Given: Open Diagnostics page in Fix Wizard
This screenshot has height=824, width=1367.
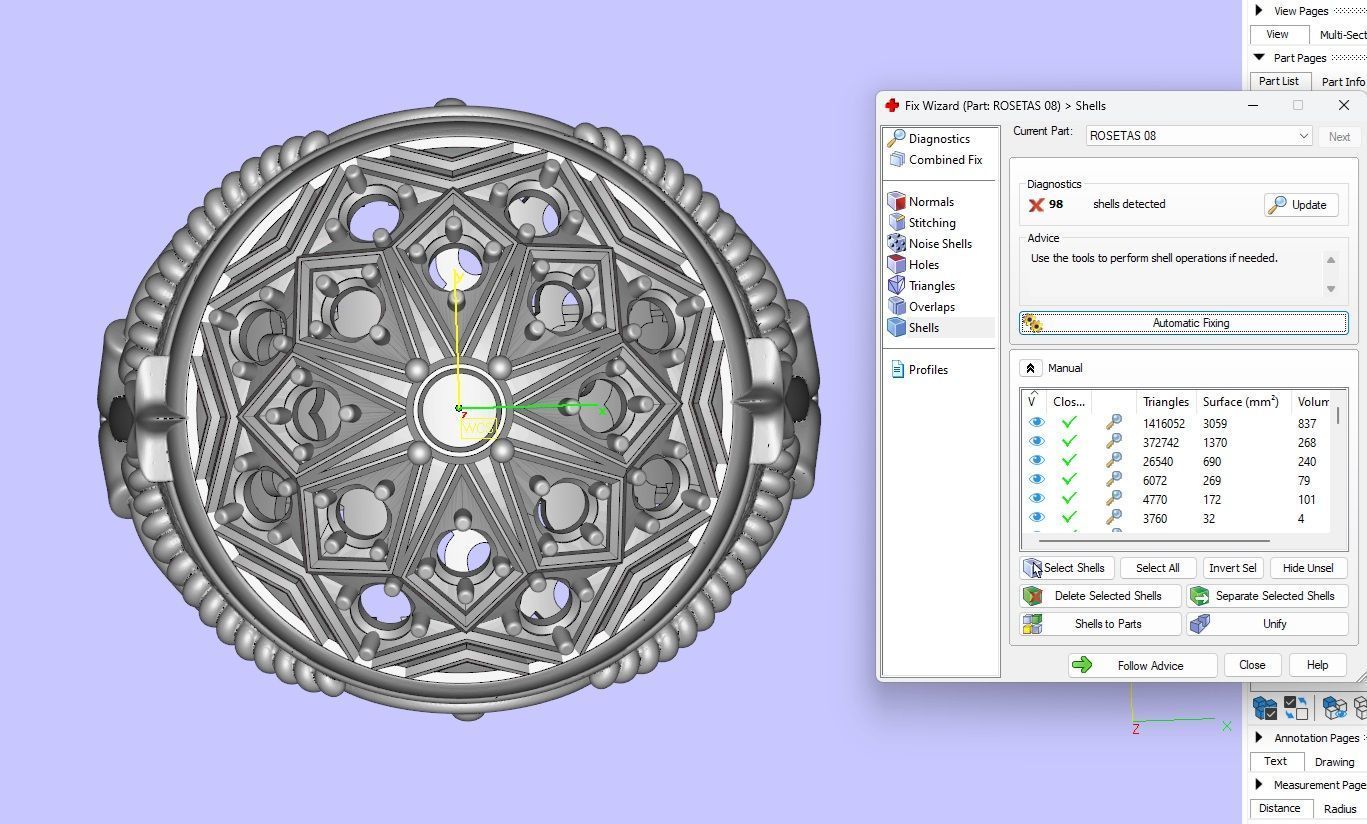Looking at the screenshot, I should point(928,139).
